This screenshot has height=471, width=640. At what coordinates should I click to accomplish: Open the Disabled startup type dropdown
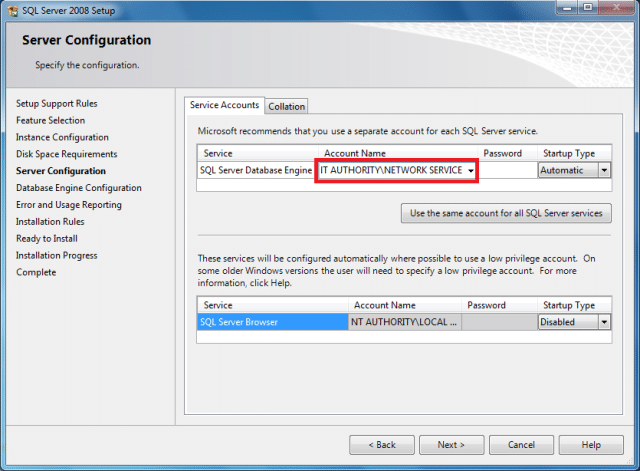pyautogui.click(x=604, y=322)
